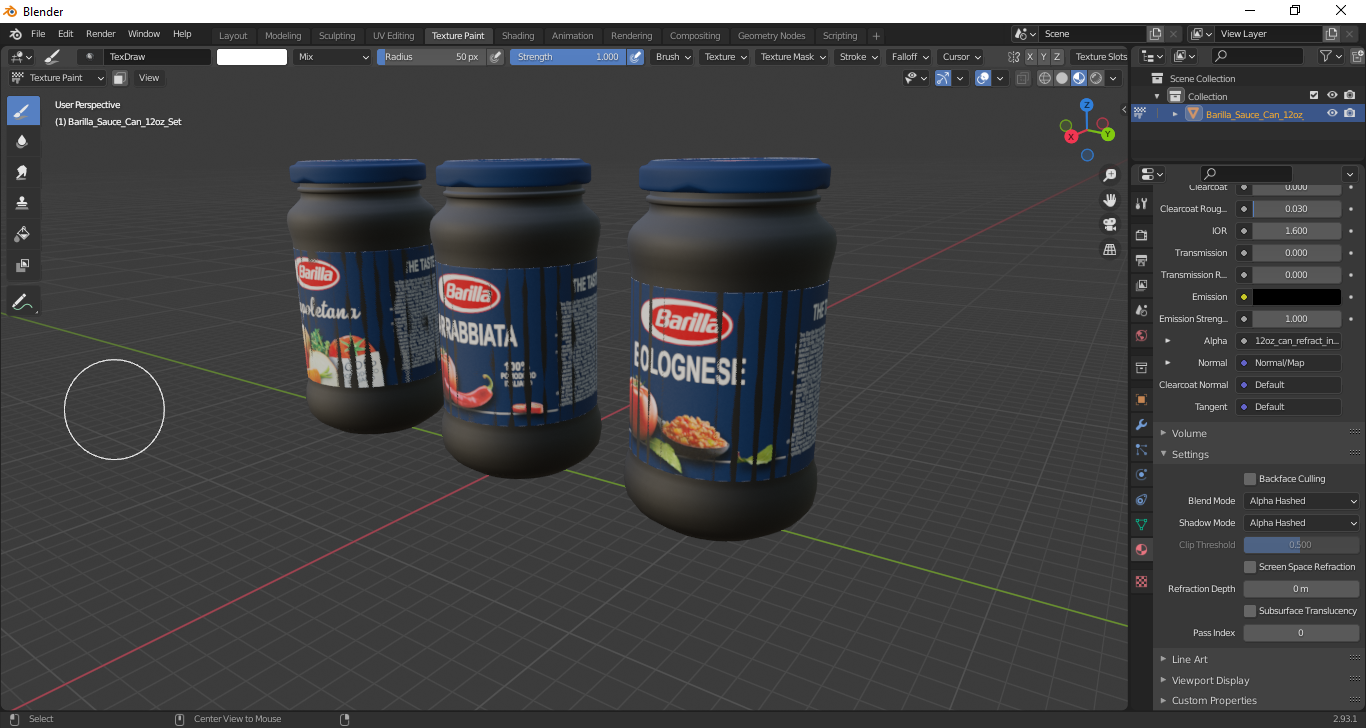Switch to the Shading workspace tab
Viewport: 1366px width, 728px height.
(x=518, y=36)
